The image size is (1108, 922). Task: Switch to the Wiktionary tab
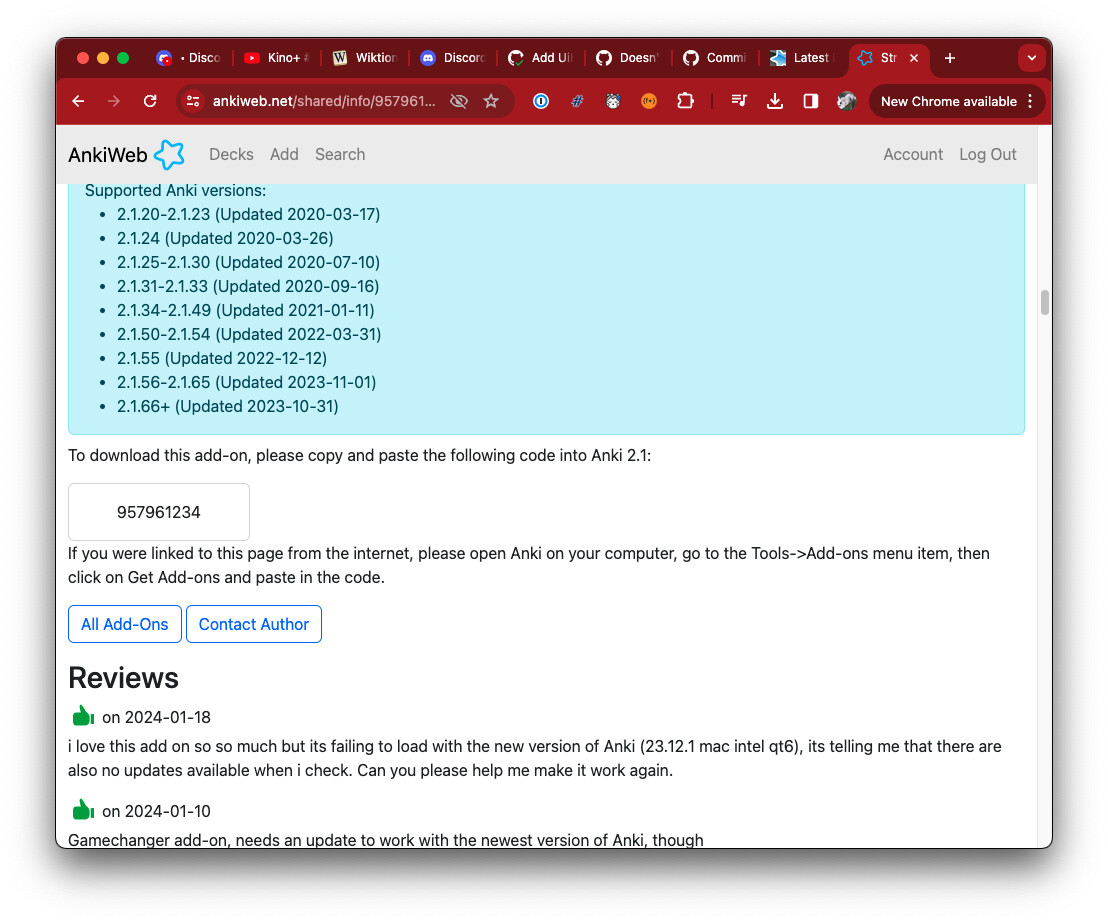coord(365,58)
